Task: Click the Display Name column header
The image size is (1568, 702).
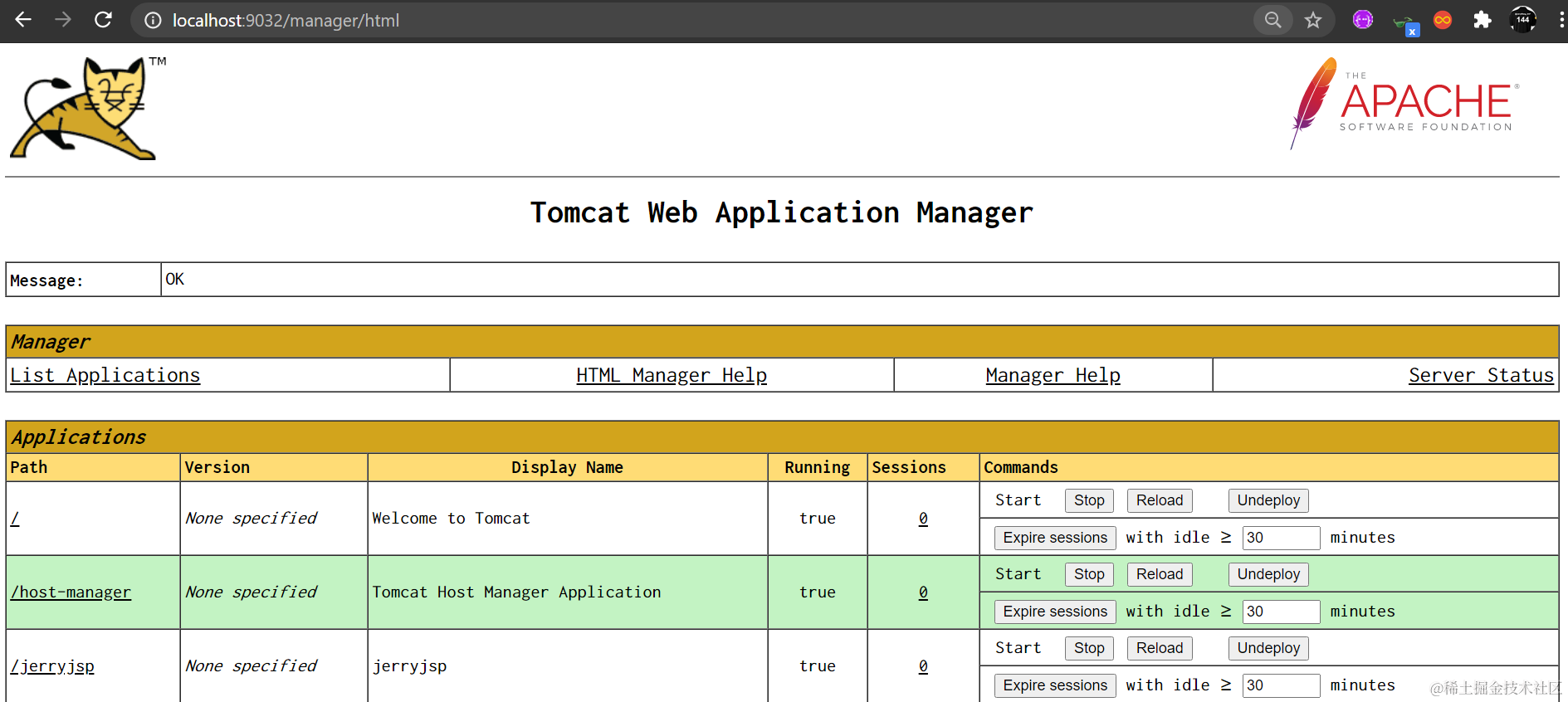Action: click(x=567, y=467)
